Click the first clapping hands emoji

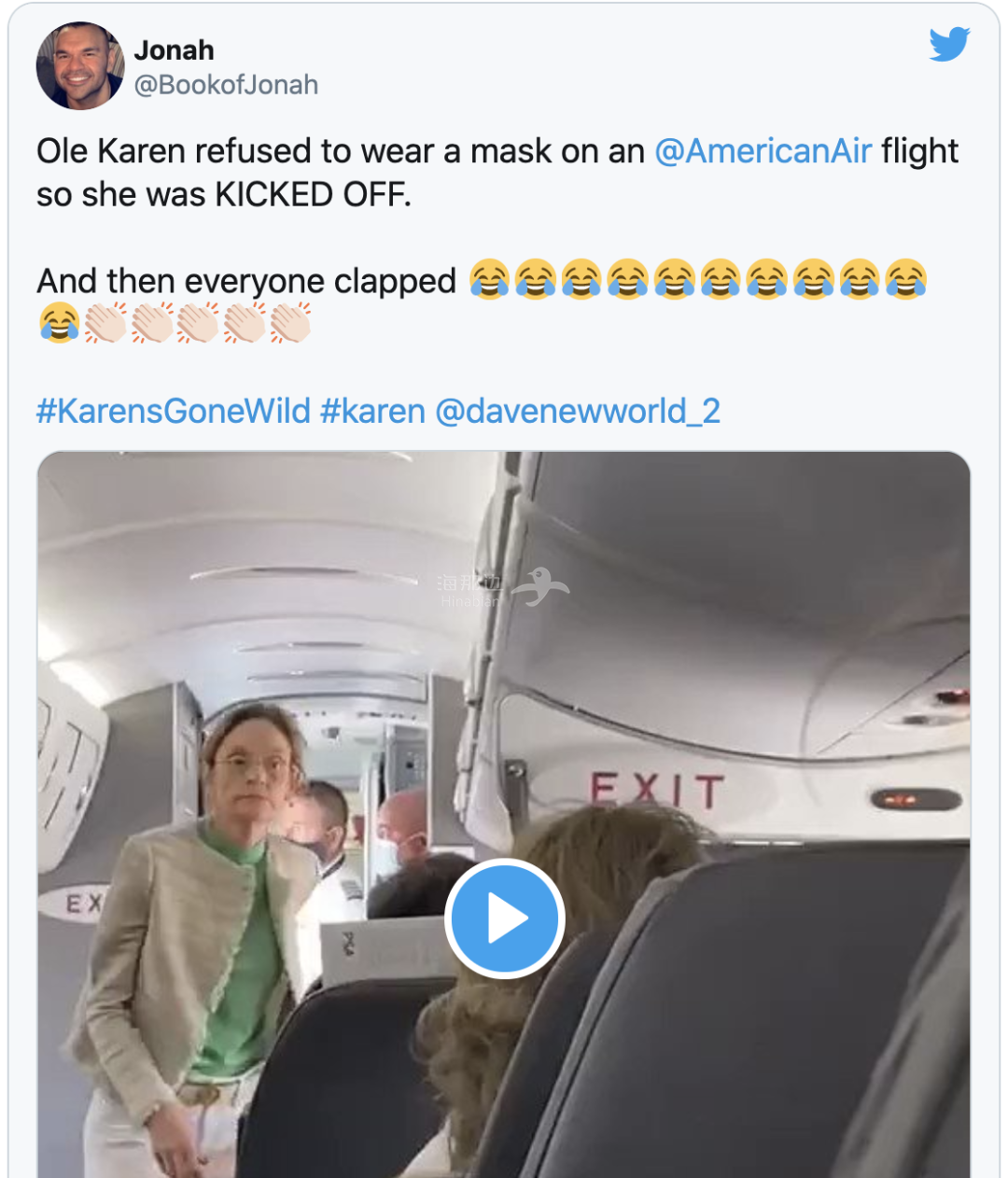tap(105, 324)
